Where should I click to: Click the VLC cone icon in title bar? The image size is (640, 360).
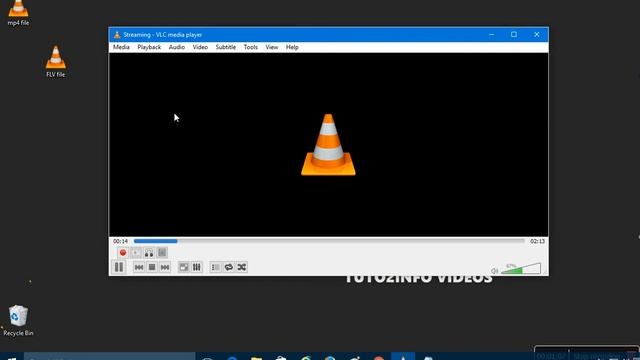click(x=117, y=35)
